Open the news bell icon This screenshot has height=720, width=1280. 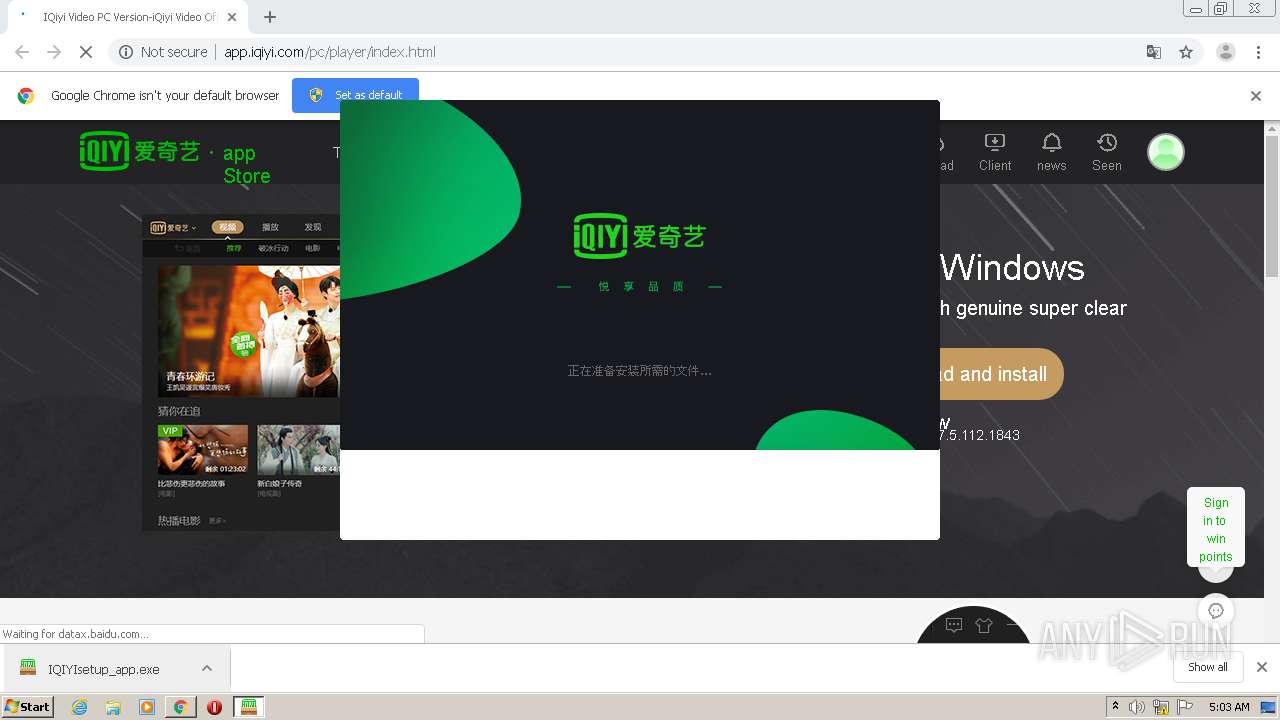pyautogui.click(x=1051, y=152)
